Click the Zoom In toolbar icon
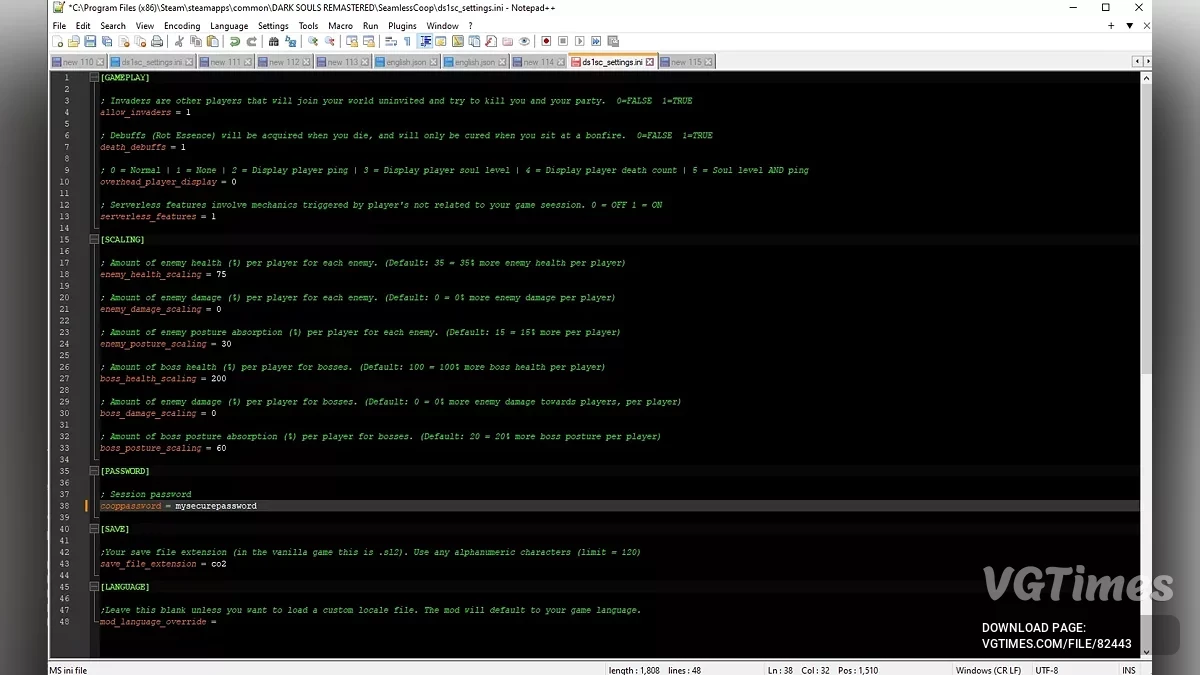 [x=313, y=41]
